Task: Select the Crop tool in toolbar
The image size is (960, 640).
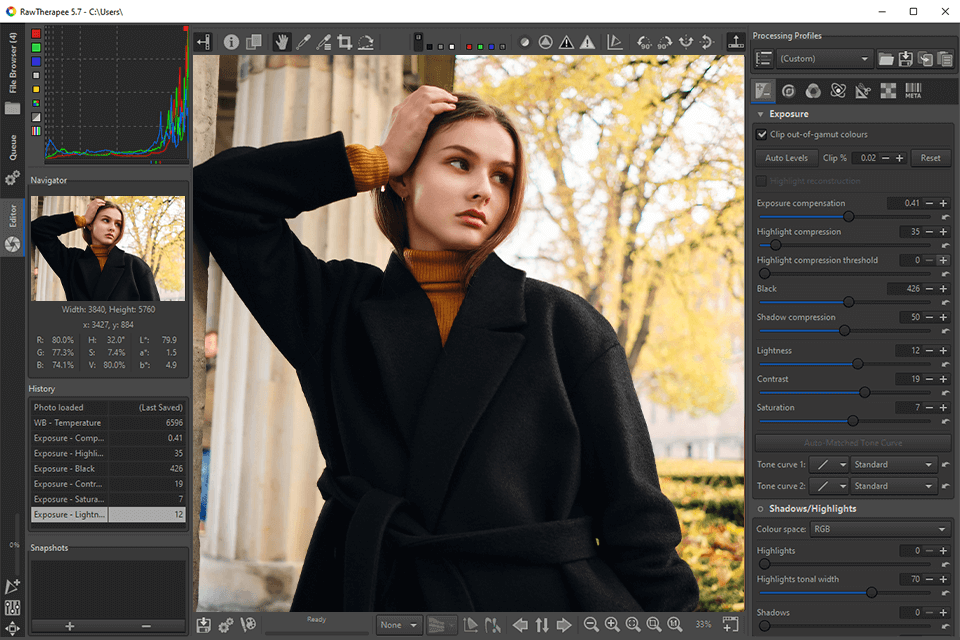Action: click(345, 42)
